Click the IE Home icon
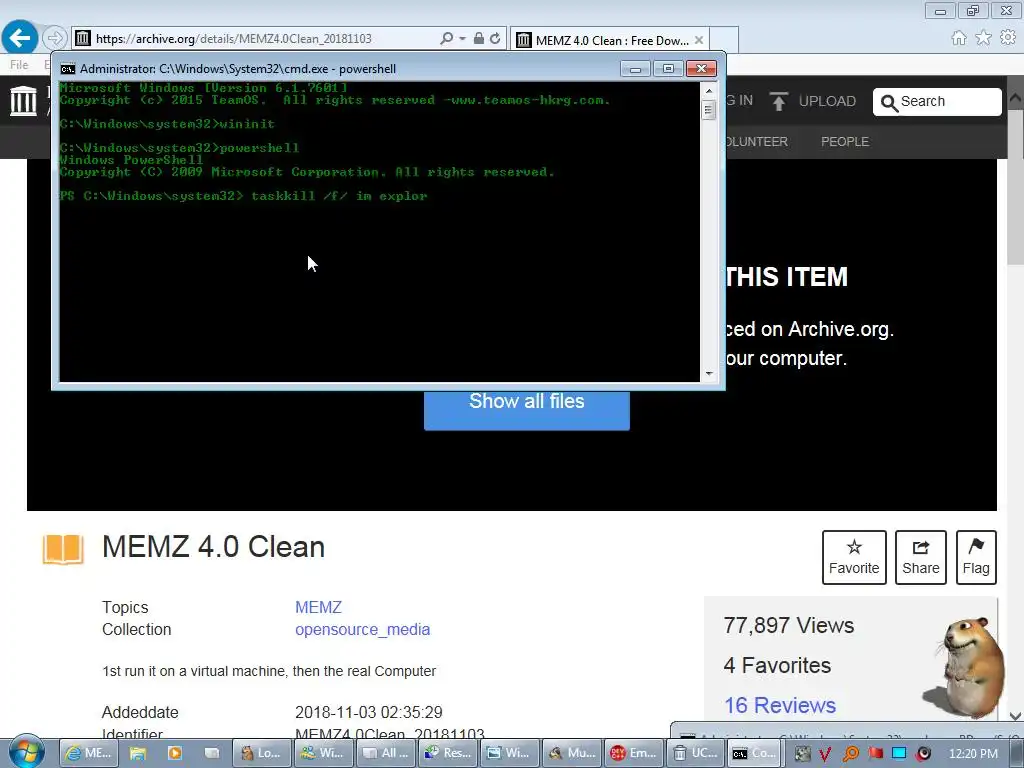Image resolution: width=1024 pixels, height=768 pixels. 959,38
